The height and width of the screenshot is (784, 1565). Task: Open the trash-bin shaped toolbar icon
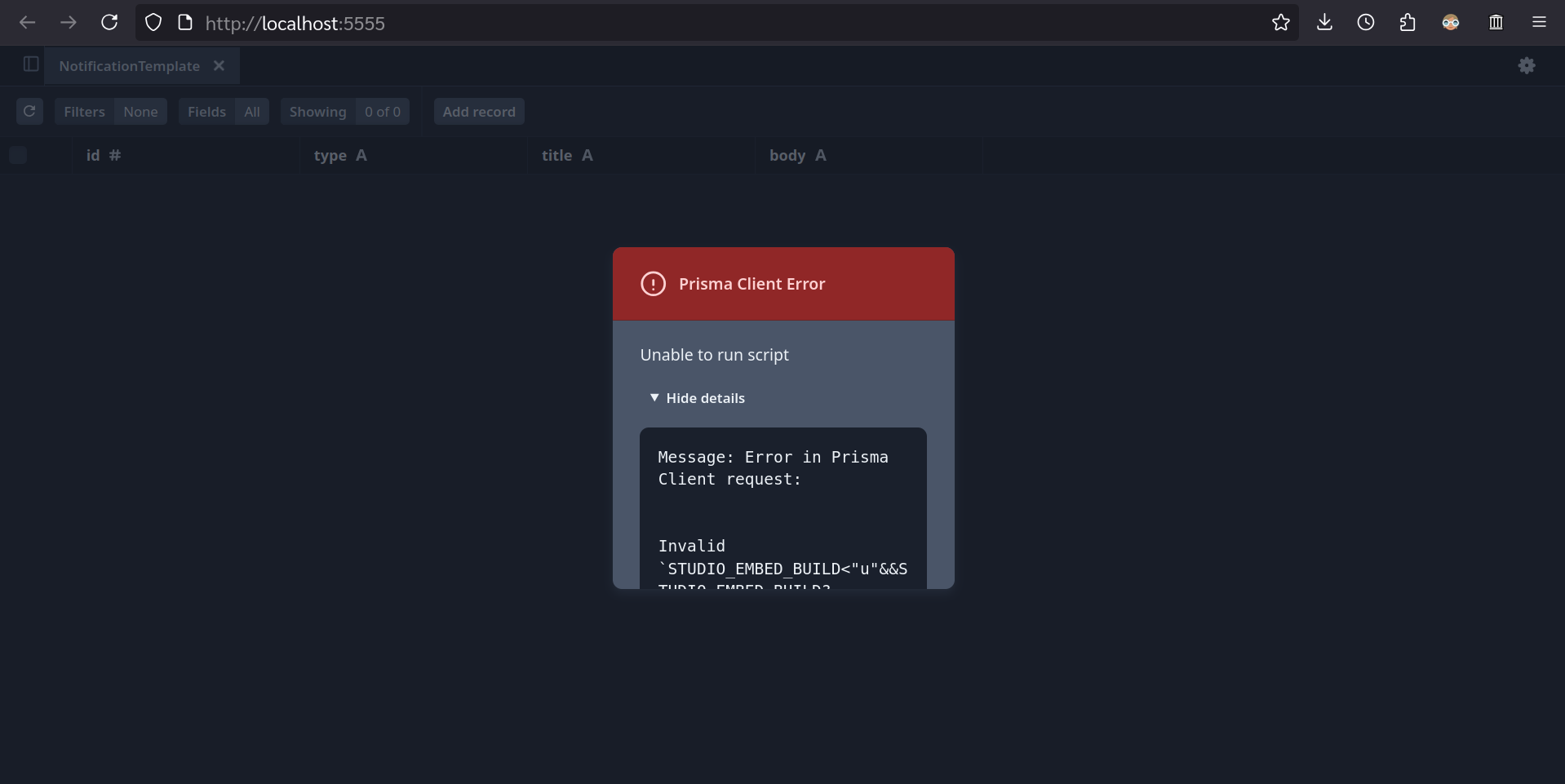(1496, 23)
